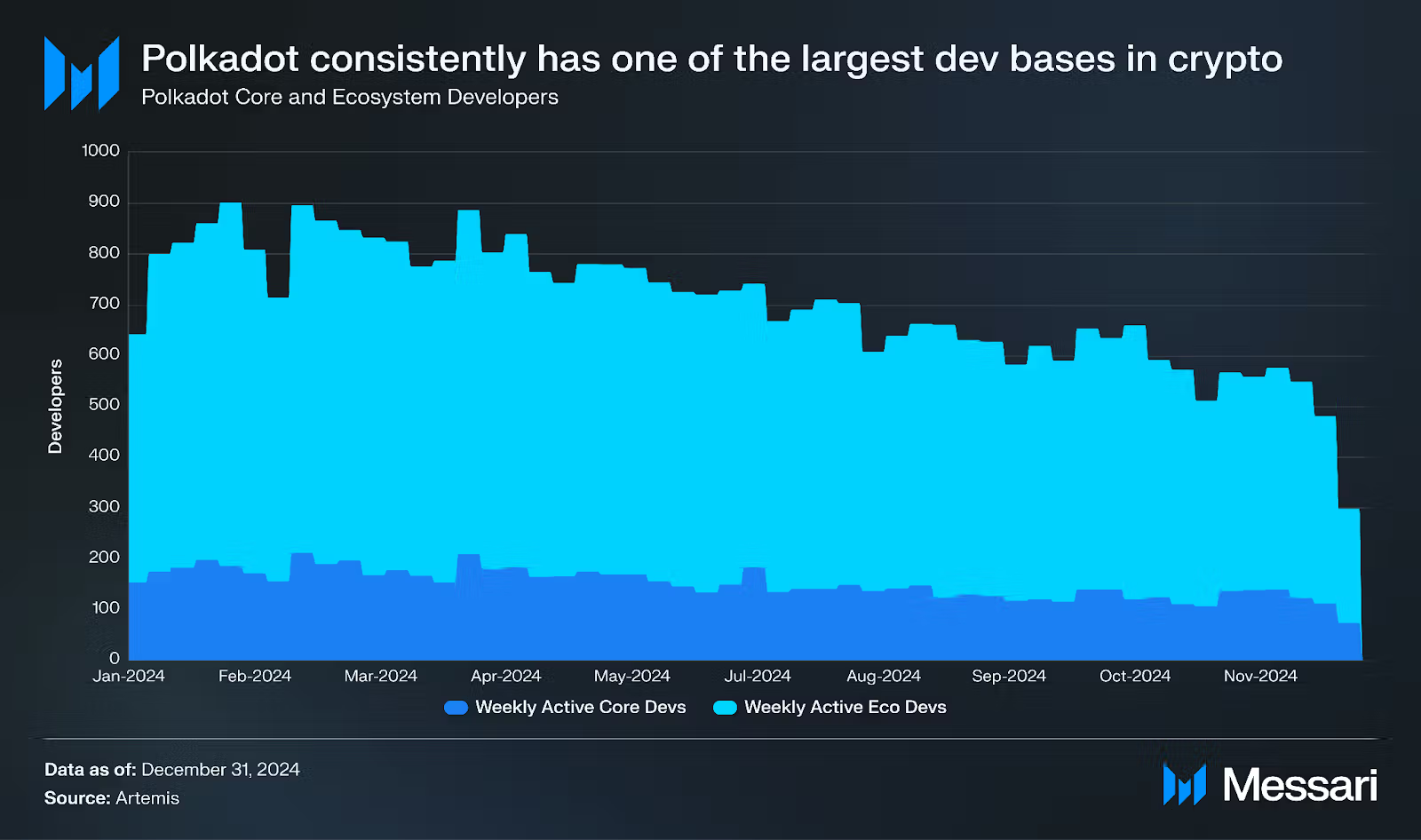Click the 300 y-axis value

point(104,507)
